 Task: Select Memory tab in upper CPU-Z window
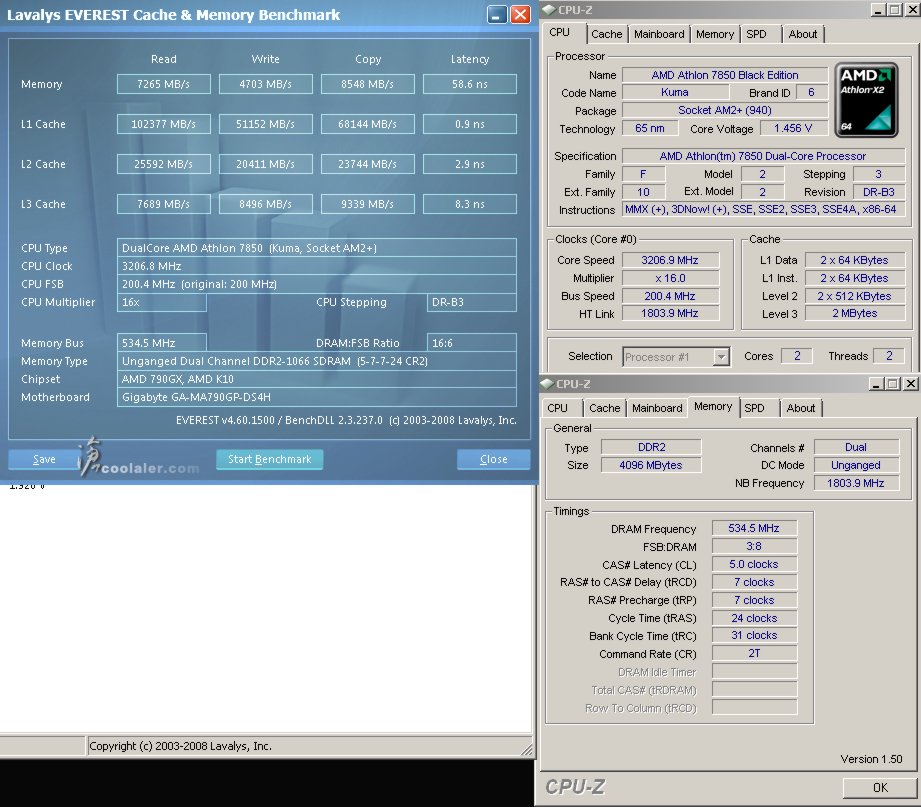tap(715, 34)
